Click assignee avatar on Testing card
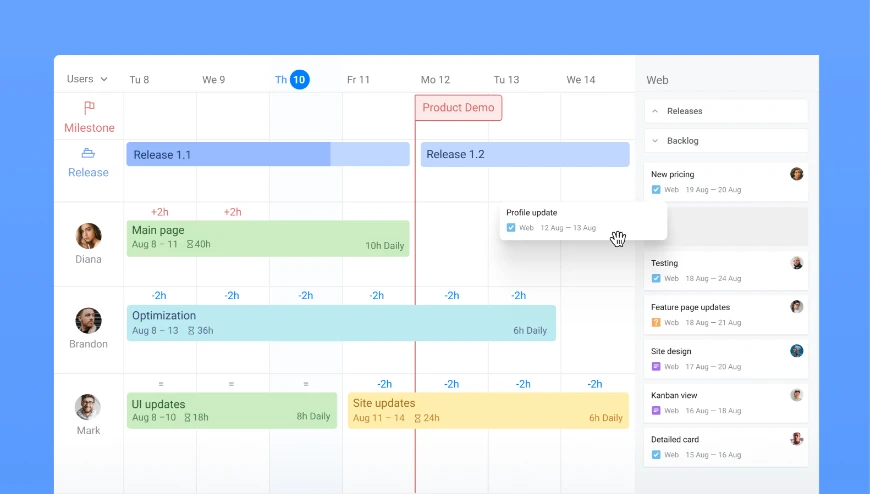Viewport: 870px width, 494px height. coord(797,263)
